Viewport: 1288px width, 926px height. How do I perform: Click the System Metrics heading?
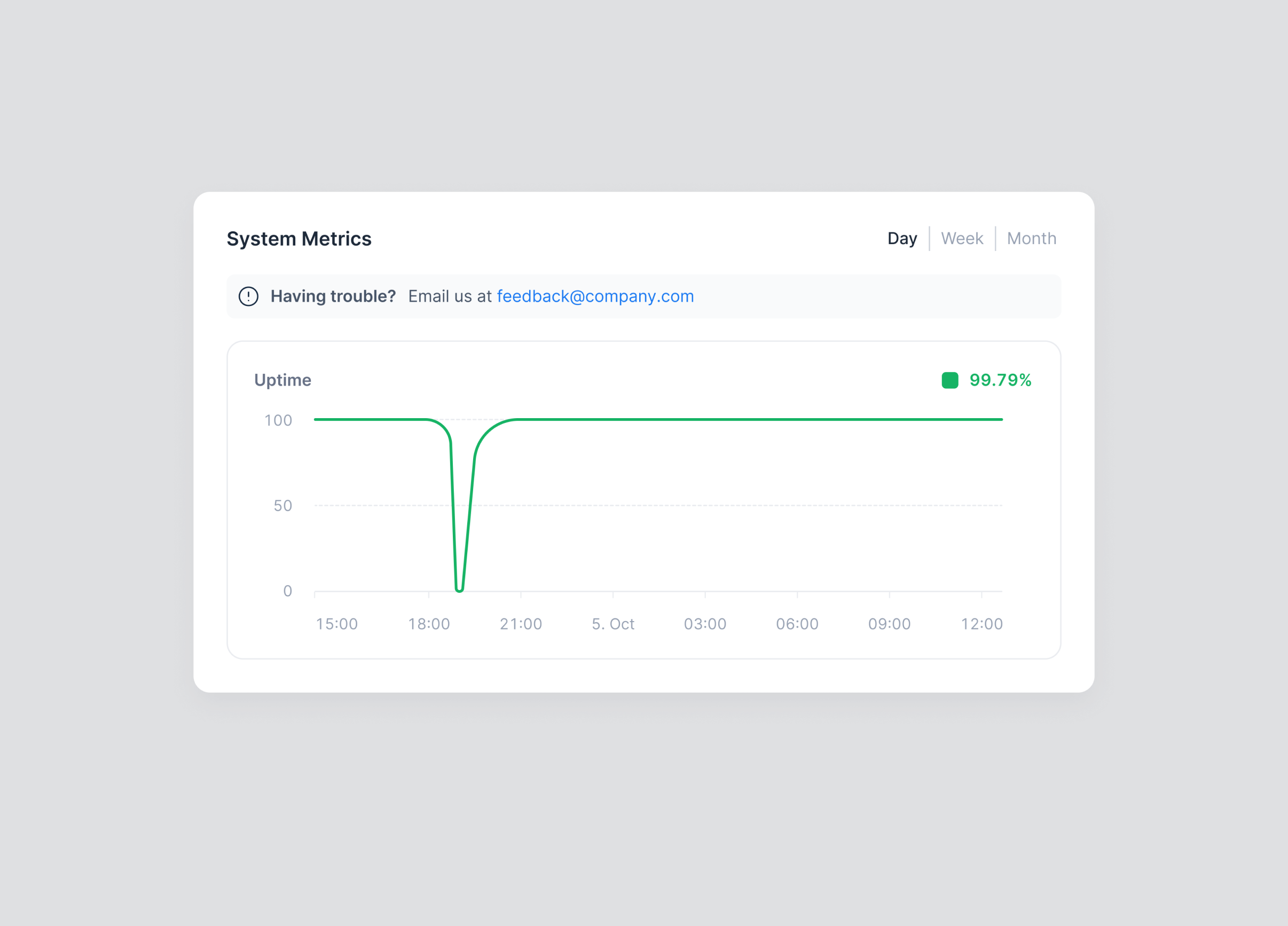(299, 239)
